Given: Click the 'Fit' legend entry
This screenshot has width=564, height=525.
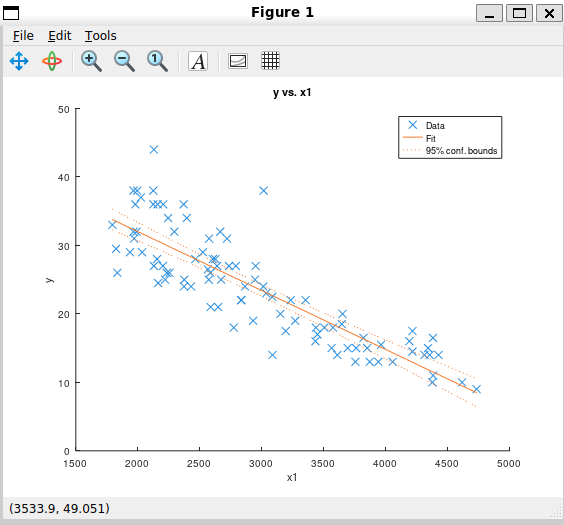Looking at the screenshot, I should (x=431, y=138).
